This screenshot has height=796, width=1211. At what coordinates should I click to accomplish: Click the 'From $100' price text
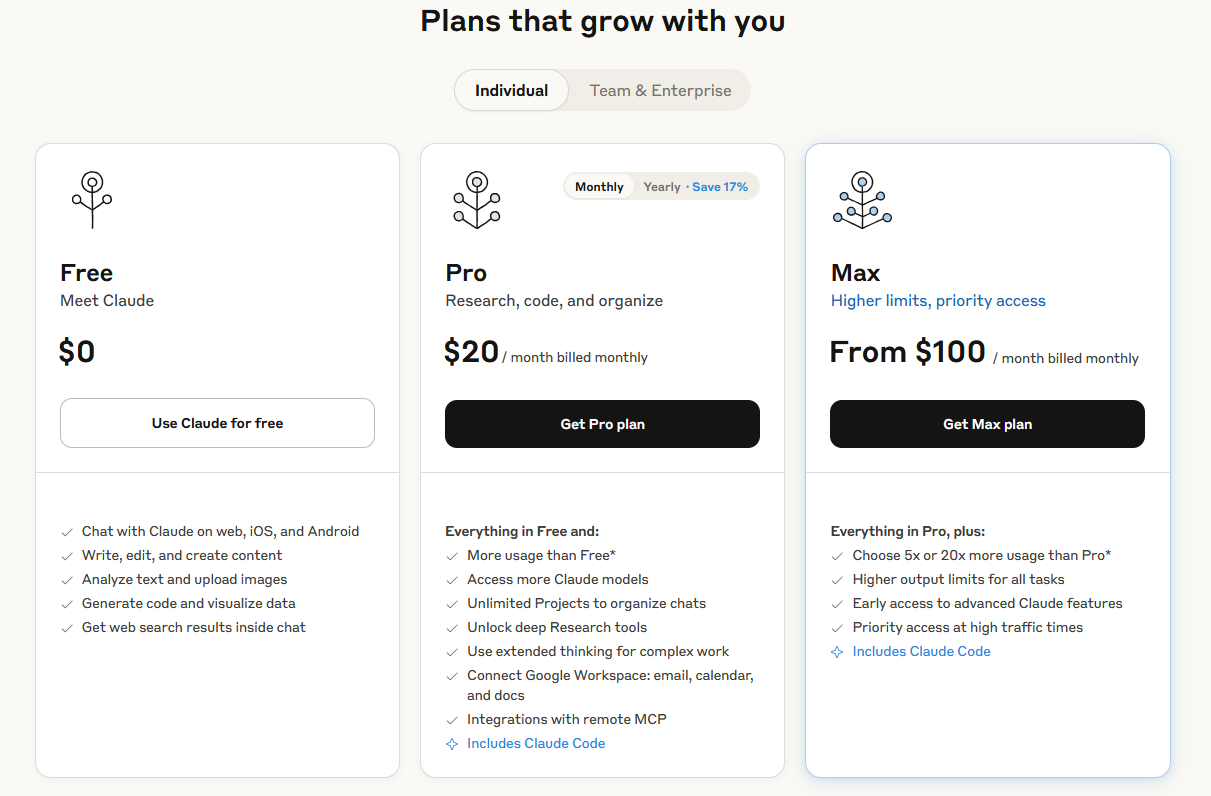(x=908, y=352)
